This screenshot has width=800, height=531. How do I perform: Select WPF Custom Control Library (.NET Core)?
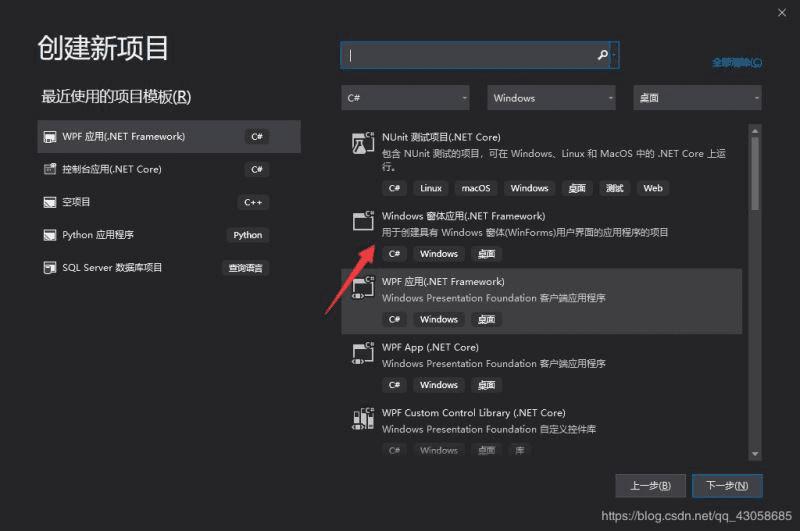(541, 429)
